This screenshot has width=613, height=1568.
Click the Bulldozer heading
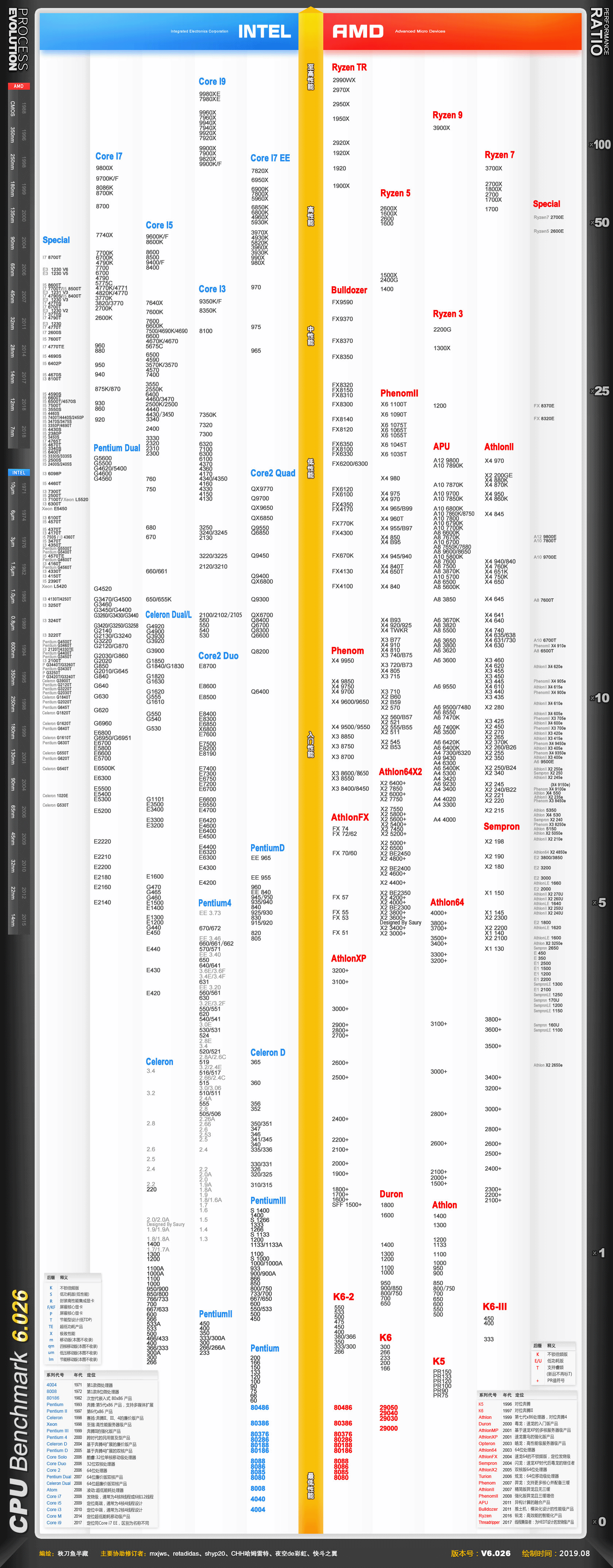349,290
